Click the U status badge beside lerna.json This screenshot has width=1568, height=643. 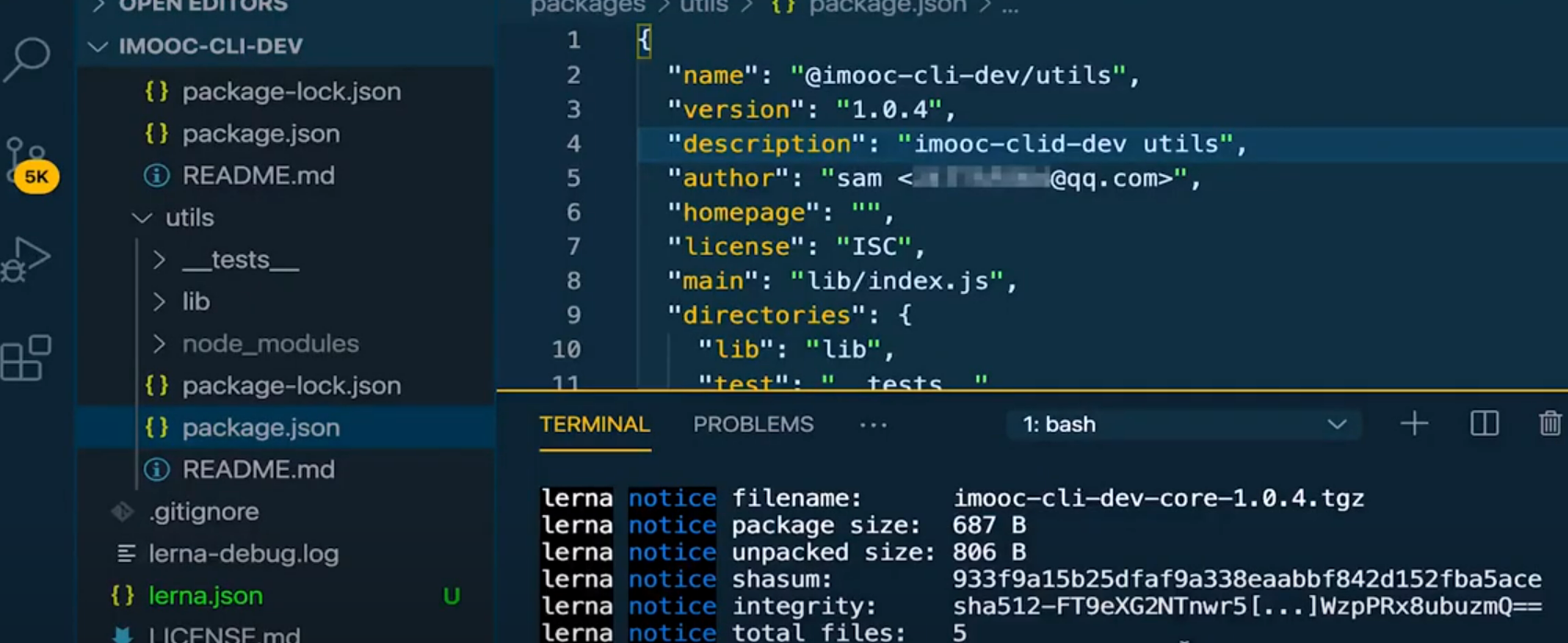[451, 596]
